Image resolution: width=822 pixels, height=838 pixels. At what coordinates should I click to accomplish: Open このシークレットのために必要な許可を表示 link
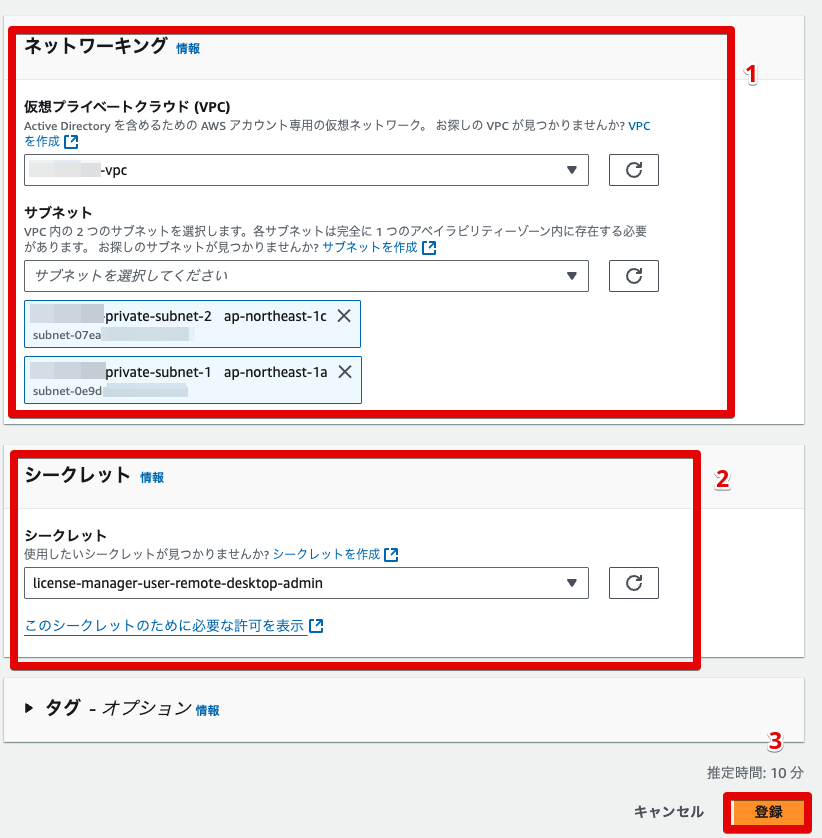[165, 626]
